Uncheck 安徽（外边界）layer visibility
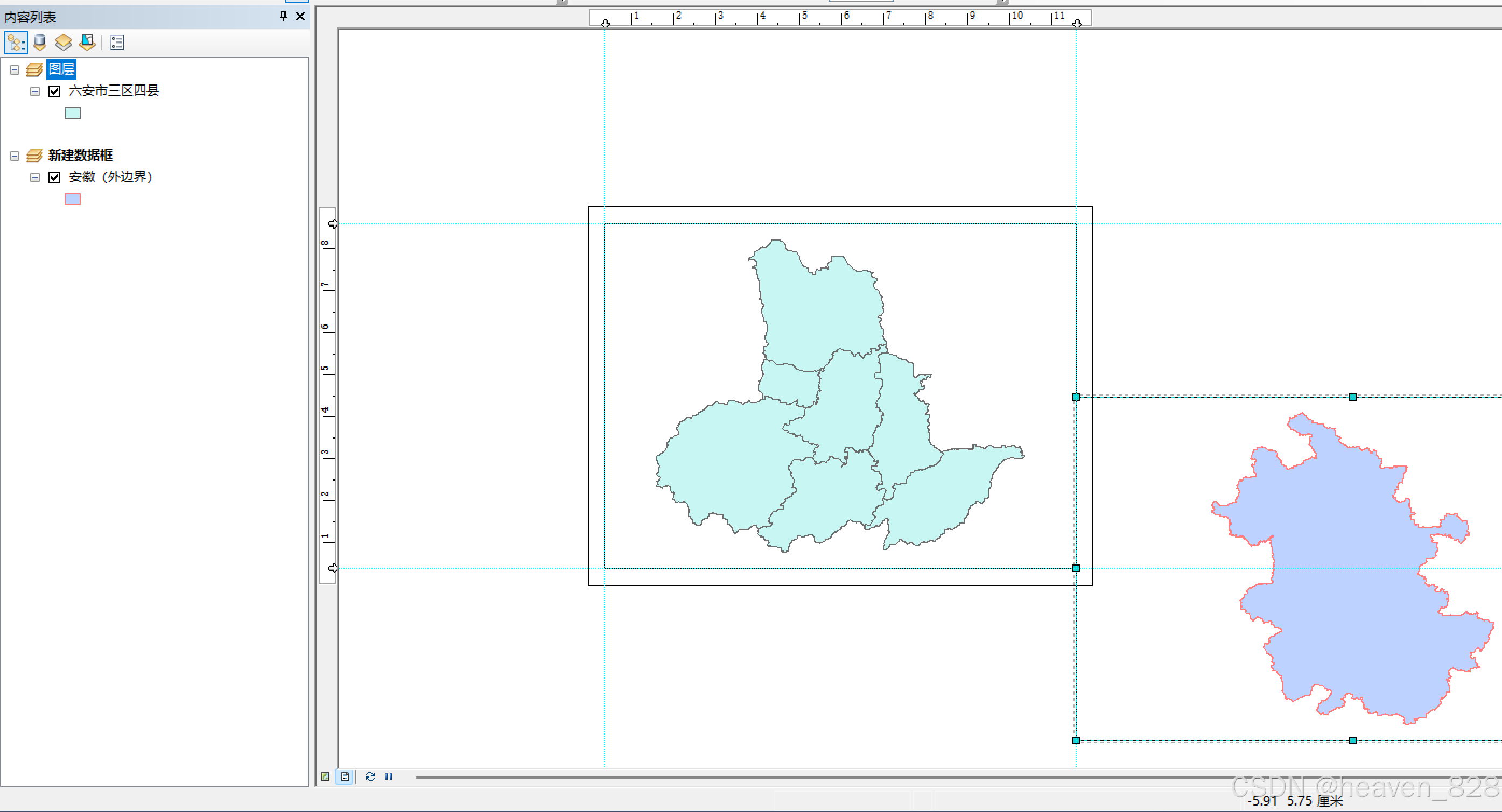 pyautogui.click(x=54, y=177)
